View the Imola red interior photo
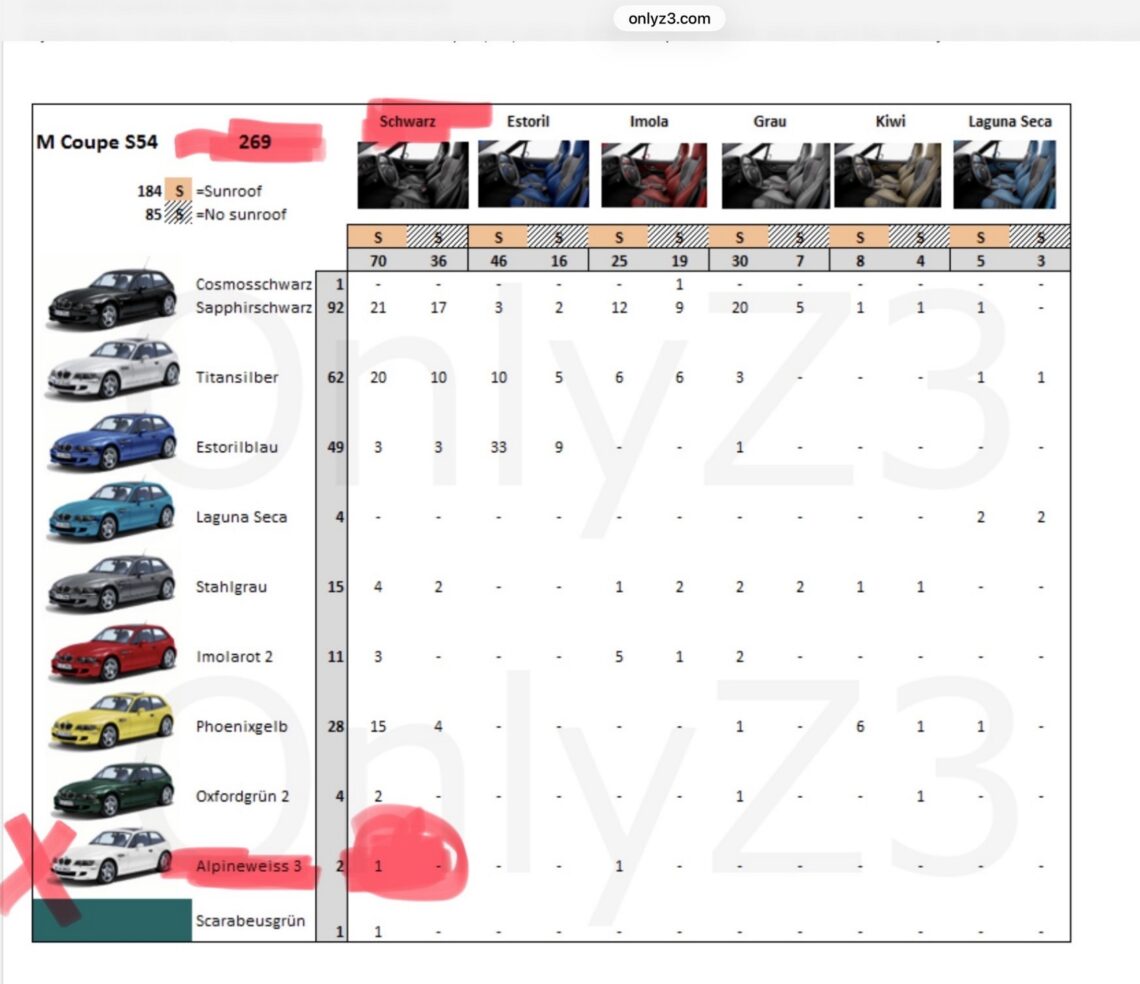 point(654,175)
